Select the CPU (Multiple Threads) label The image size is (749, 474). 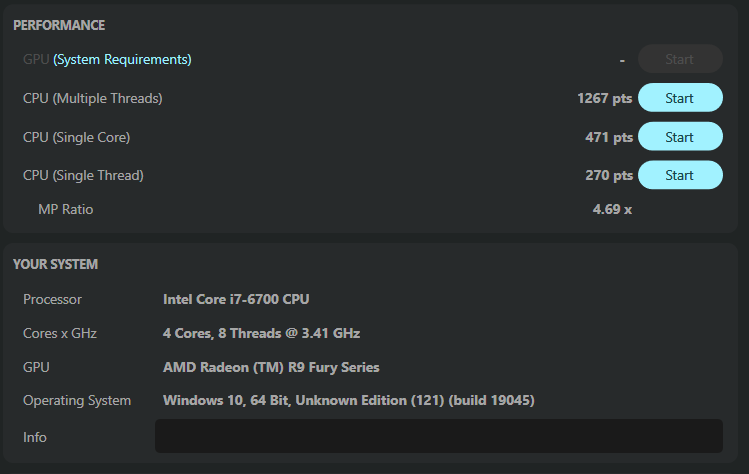[92, 98]
